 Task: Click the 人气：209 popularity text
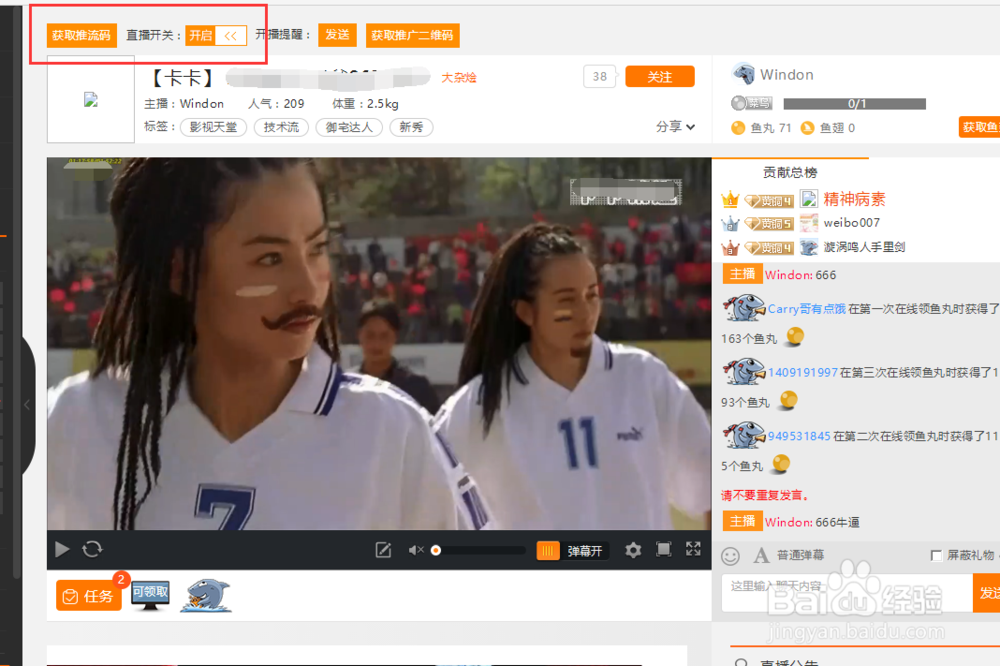(x=276, y=103)
